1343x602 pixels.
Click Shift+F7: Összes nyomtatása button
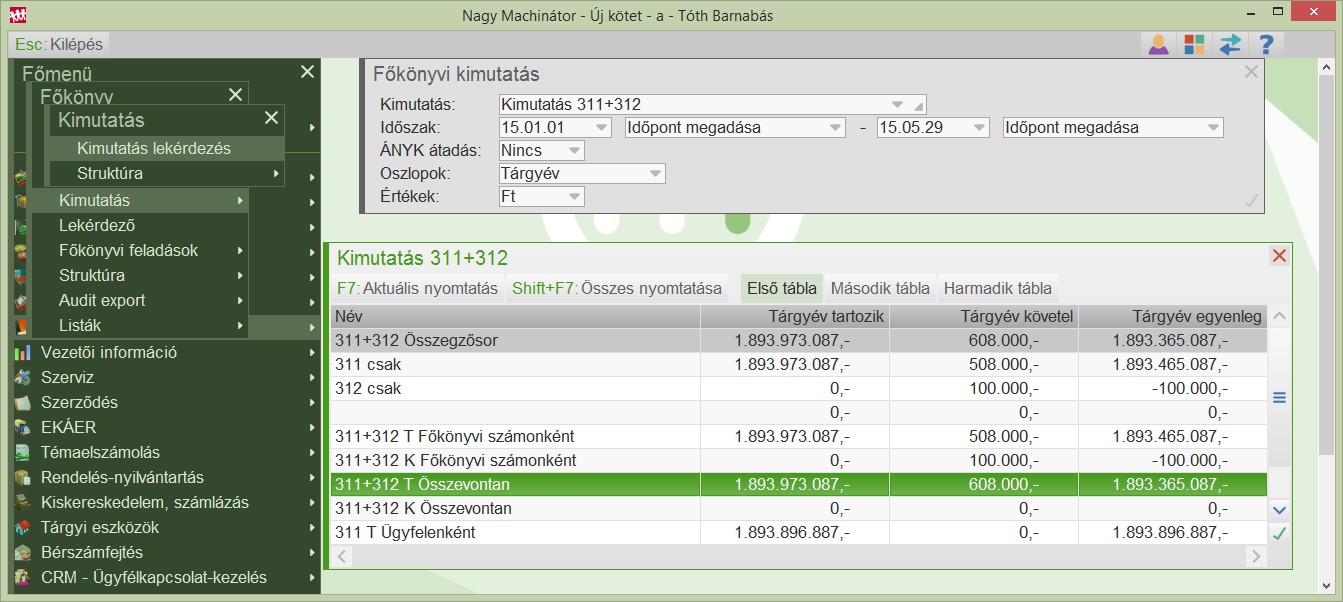(x=617, y=288)
